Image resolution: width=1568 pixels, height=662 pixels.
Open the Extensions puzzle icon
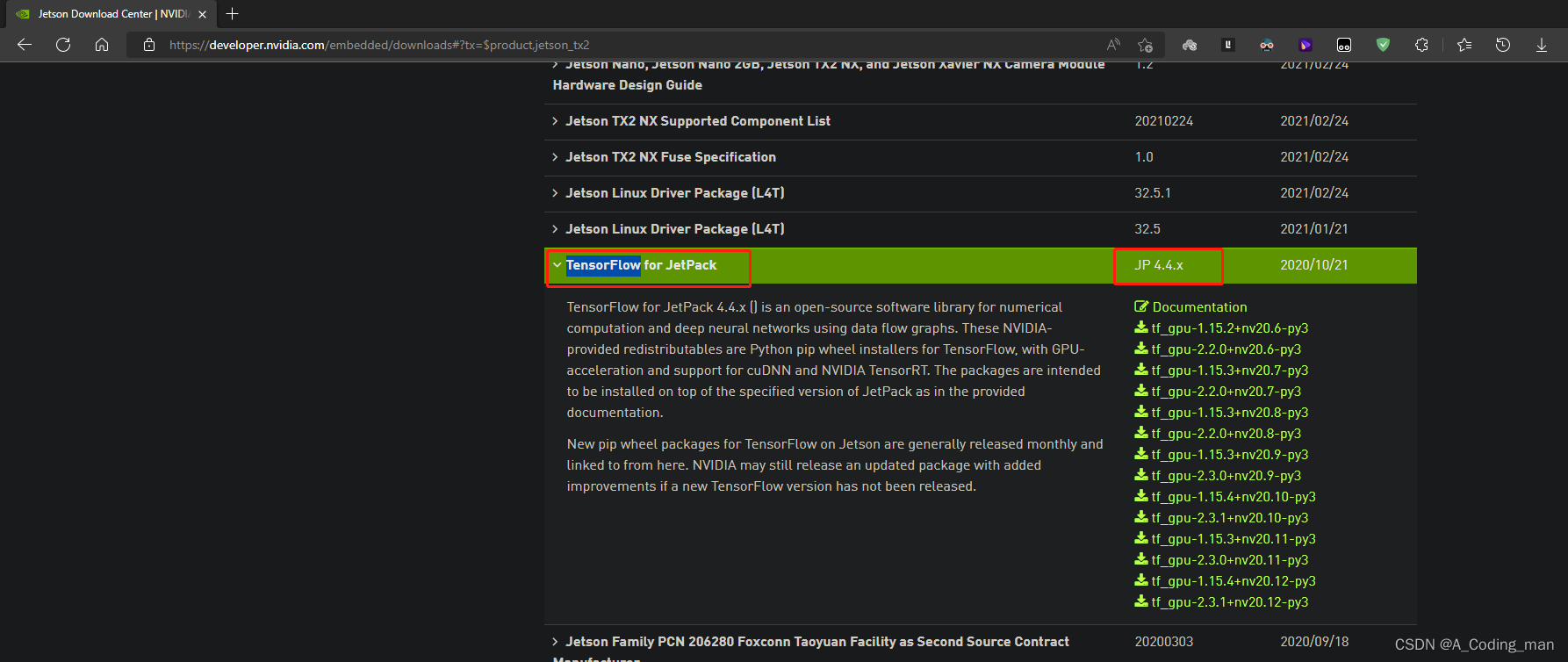1421,45
